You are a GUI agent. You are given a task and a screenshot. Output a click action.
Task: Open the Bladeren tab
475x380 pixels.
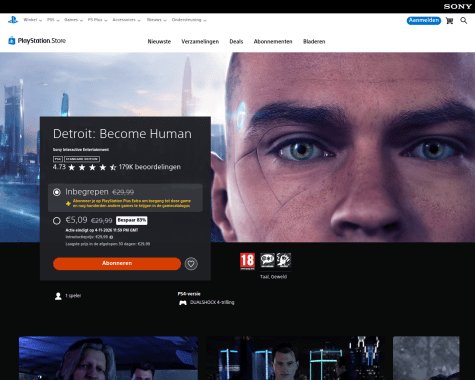[x=314, y=42]
